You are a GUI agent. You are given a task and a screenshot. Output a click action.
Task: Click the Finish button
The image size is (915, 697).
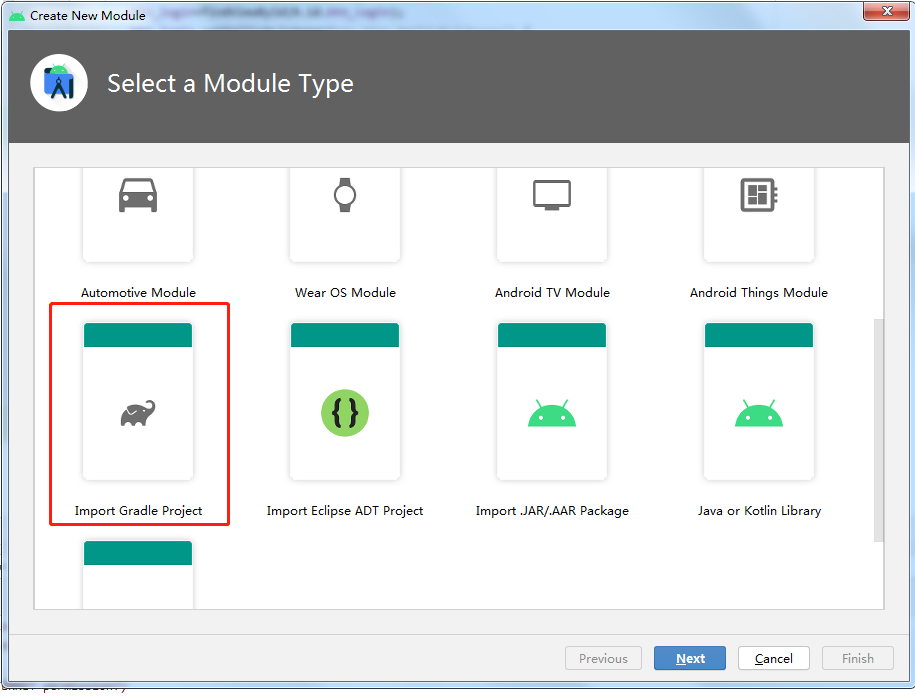[x=858, y=658]
